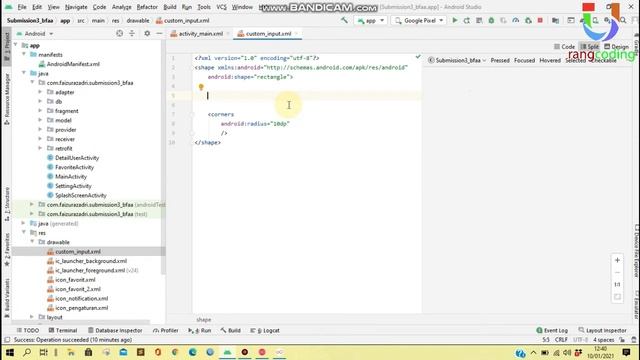Click the Search Everywhere magnifier icon
The width and height of the screenshot is (640, 360).
(623, 20)
